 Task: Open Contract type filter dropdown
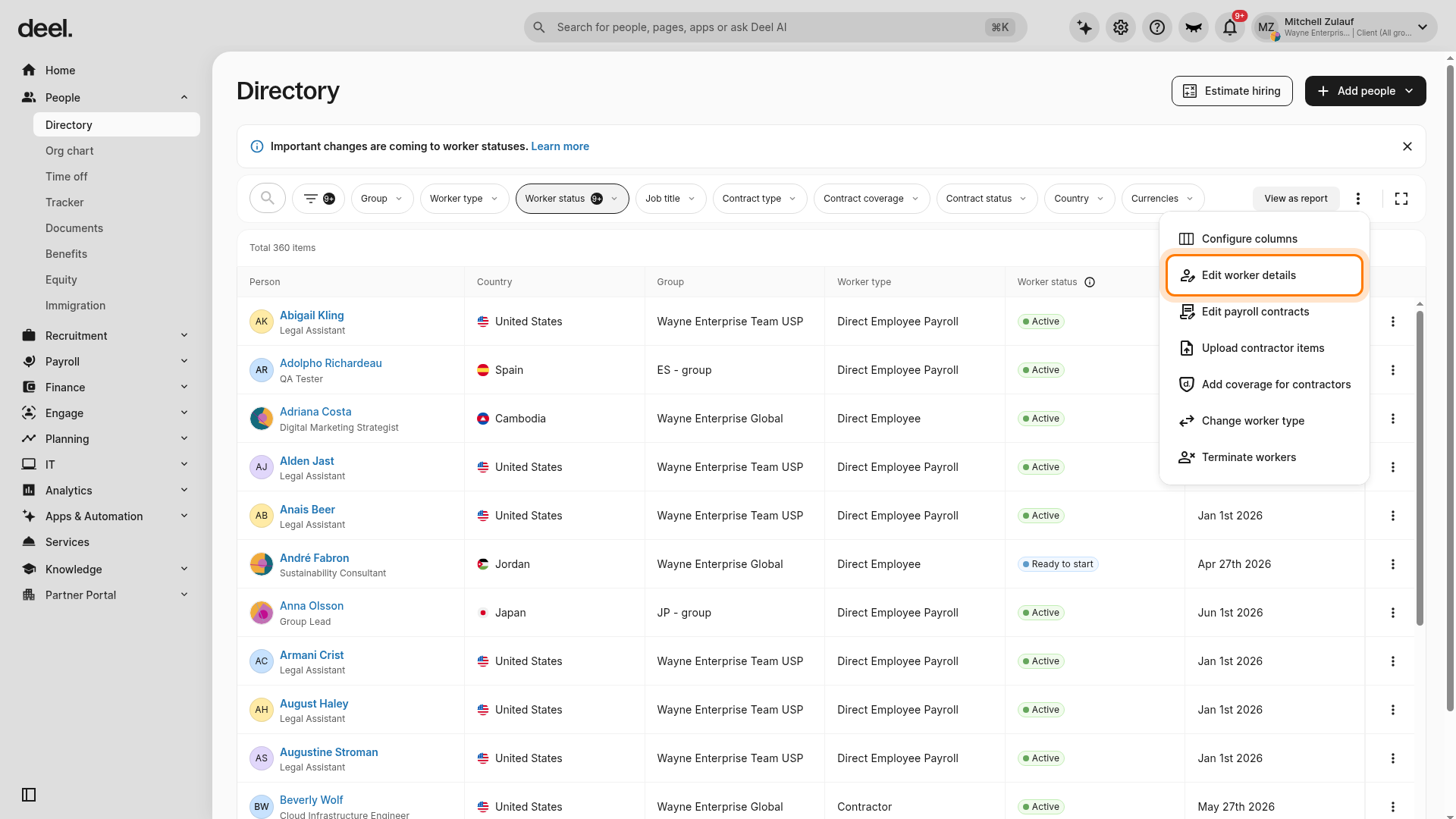click(x=760, y=199)
